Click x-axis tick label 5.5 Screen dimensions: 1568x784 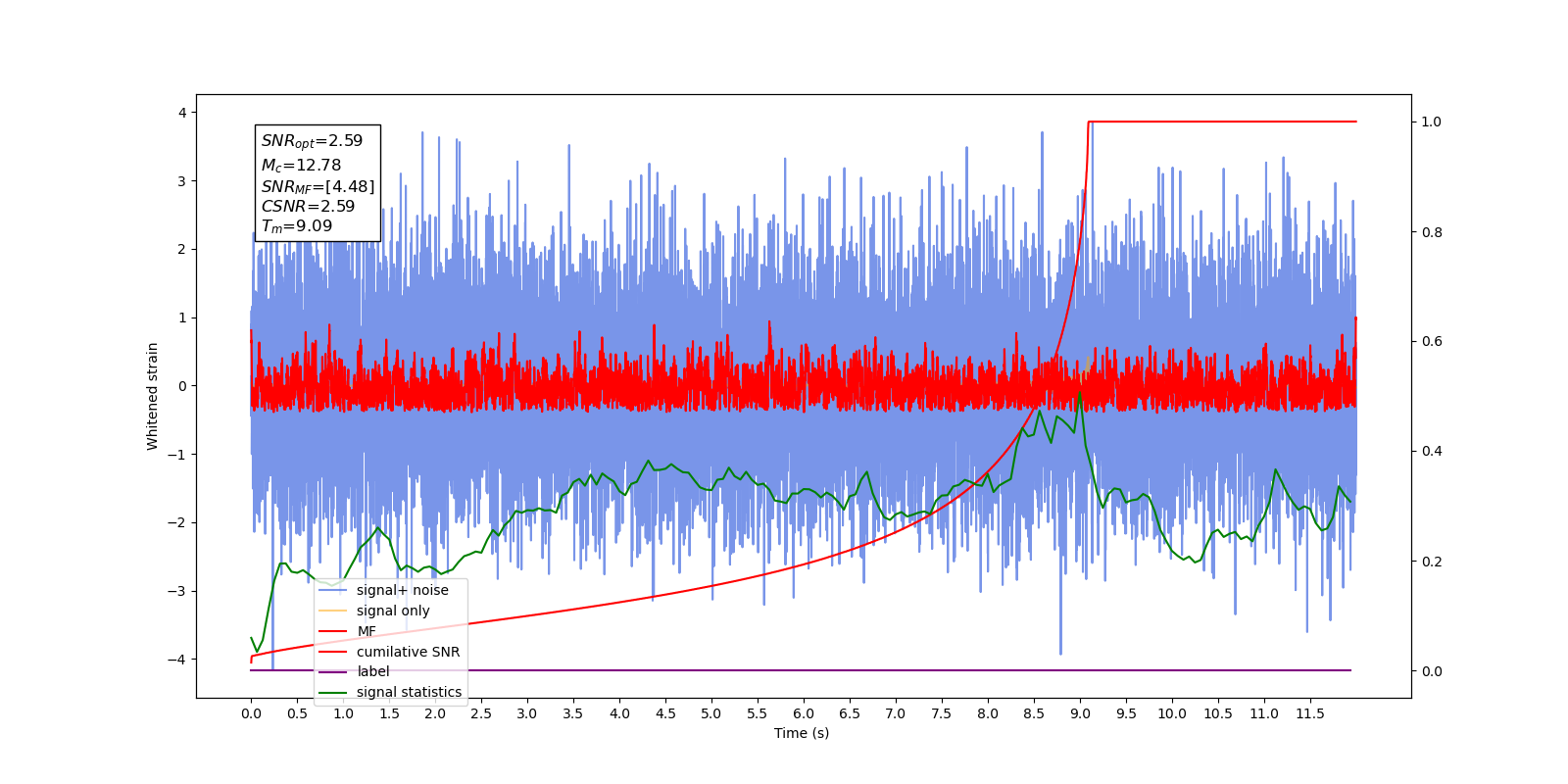click(x=758, y=713)
